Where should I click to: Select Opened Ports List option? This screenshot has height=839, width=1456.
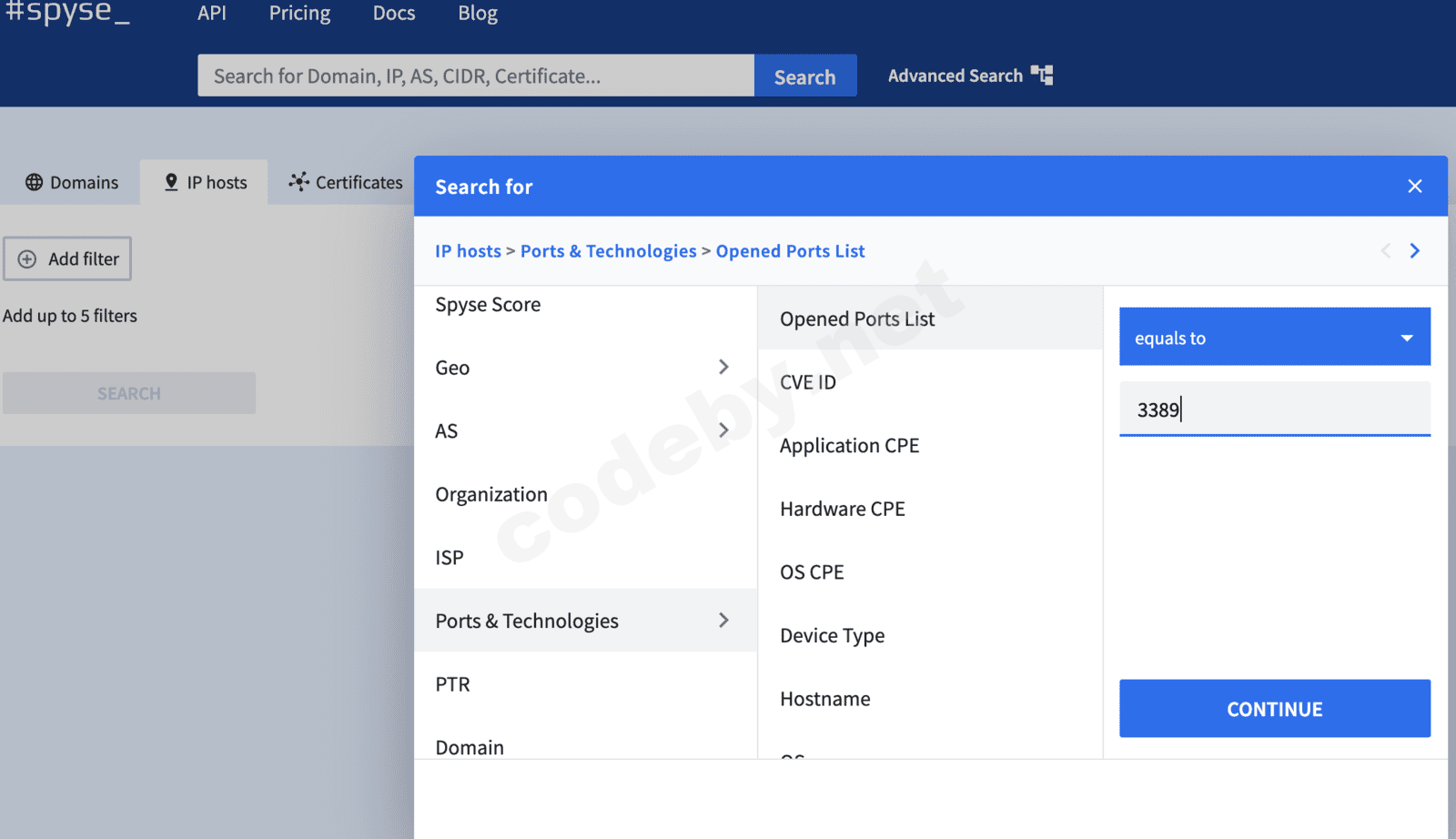[930, 318]
